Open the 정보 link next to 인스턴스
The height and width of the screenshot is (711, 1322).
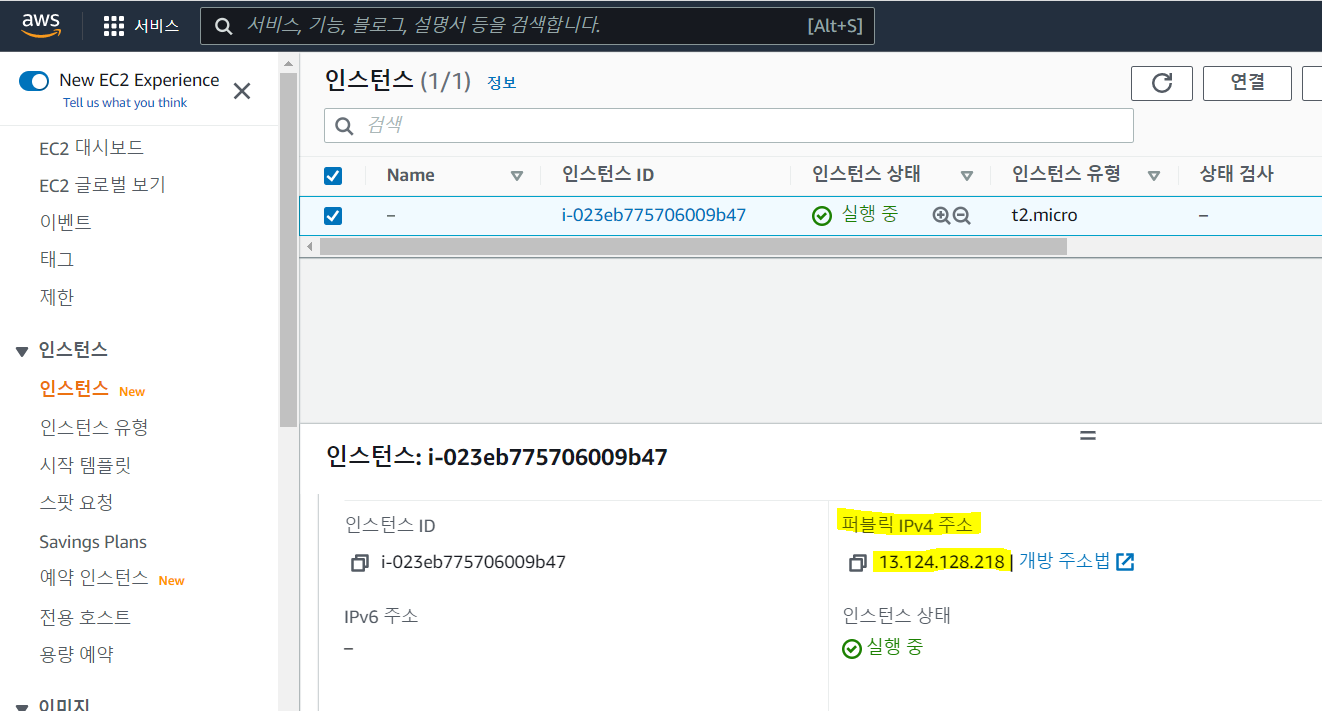pyautogui.click(x=502, y=83)
